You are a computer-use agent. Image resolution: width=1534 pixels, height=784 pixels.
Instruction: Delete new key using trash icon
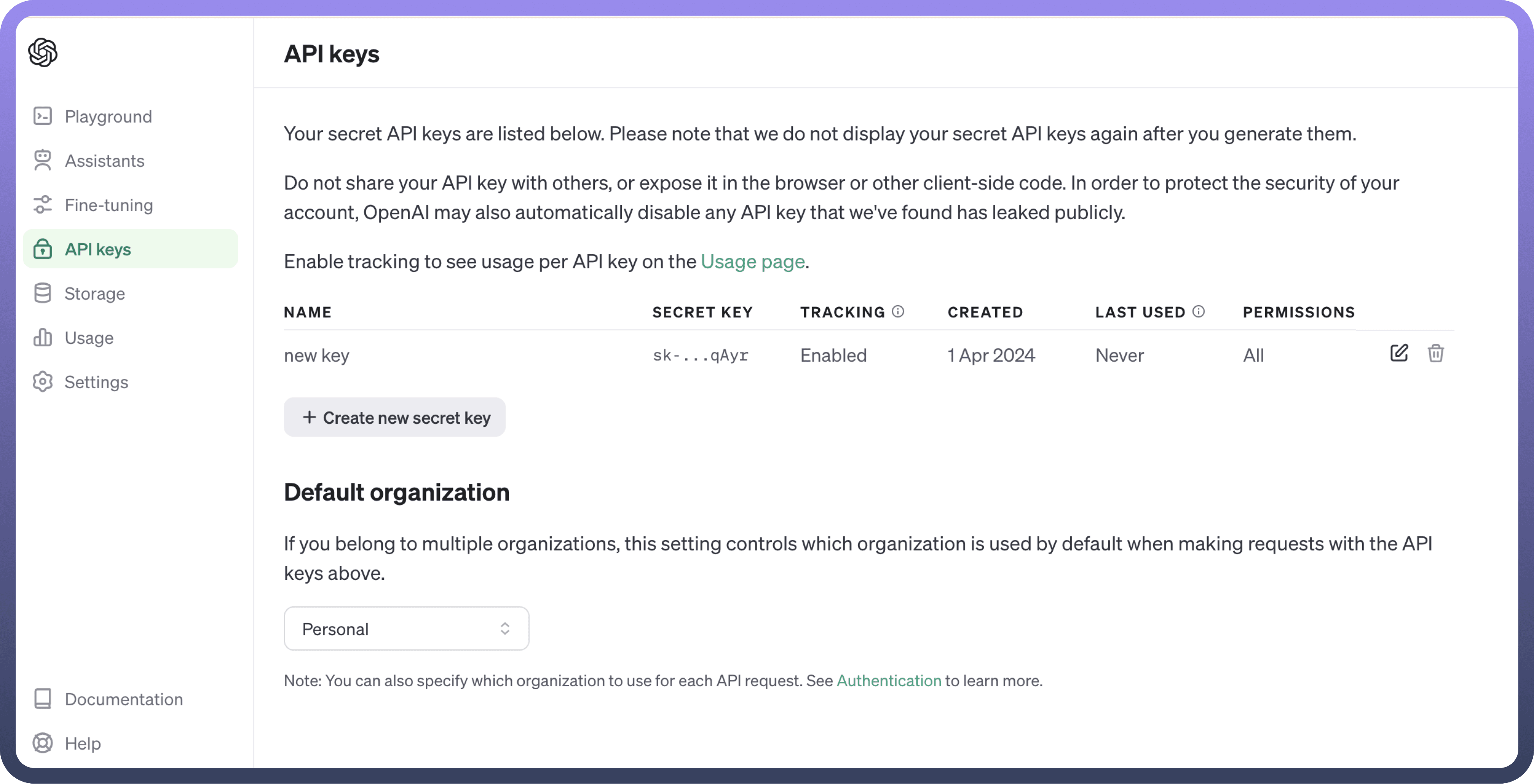click(1435, 353)
